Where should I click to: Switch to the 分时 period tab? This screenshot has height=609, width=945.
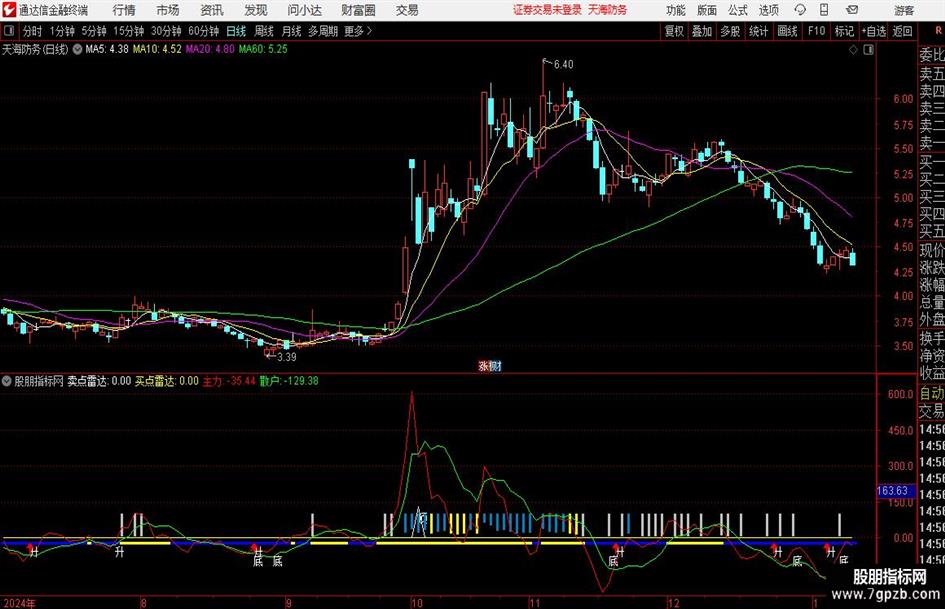[x=32, y=31]
